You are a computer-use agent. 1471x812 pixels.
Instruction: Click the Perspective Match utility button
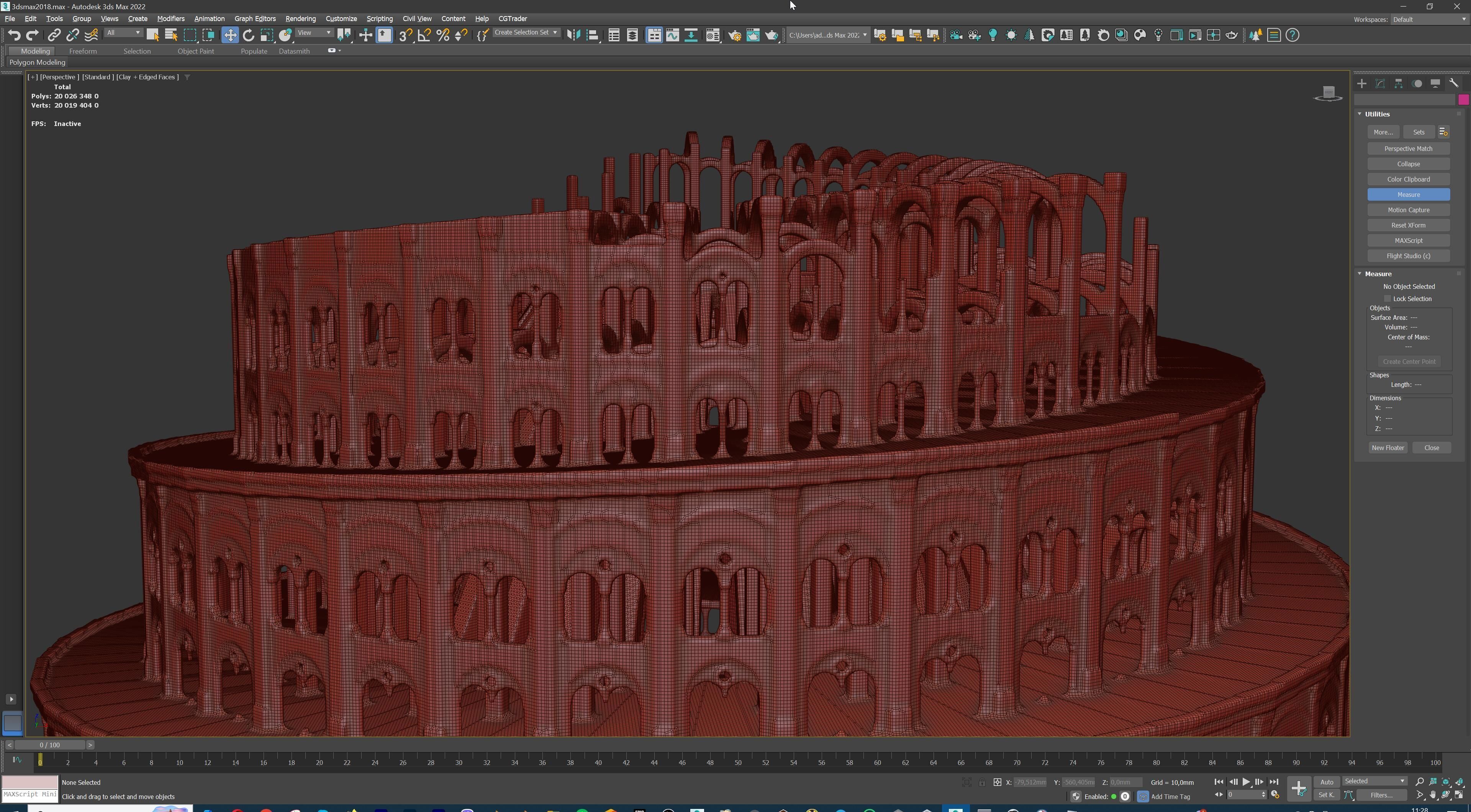point(1408,149)
